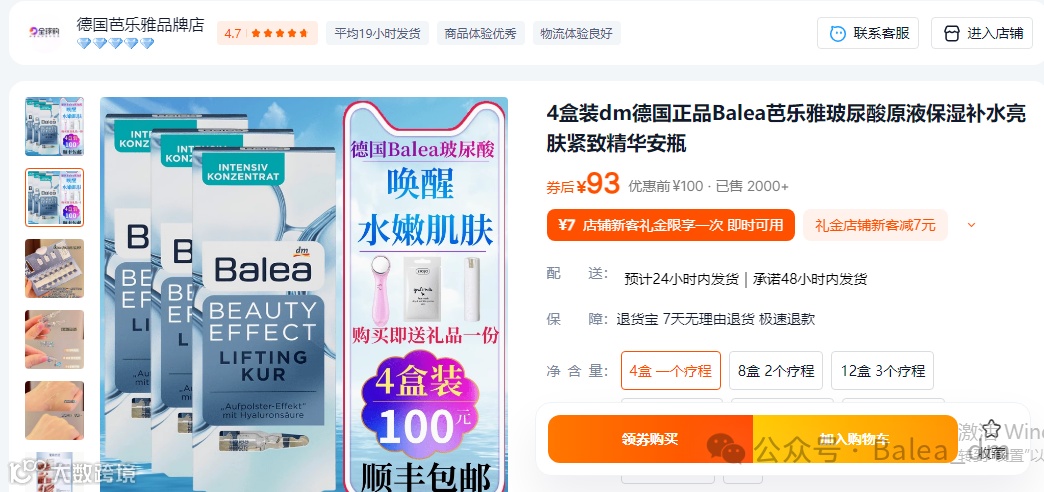
Task: Select the 12盒 3个疗程 option
Action: click(882, 370)
